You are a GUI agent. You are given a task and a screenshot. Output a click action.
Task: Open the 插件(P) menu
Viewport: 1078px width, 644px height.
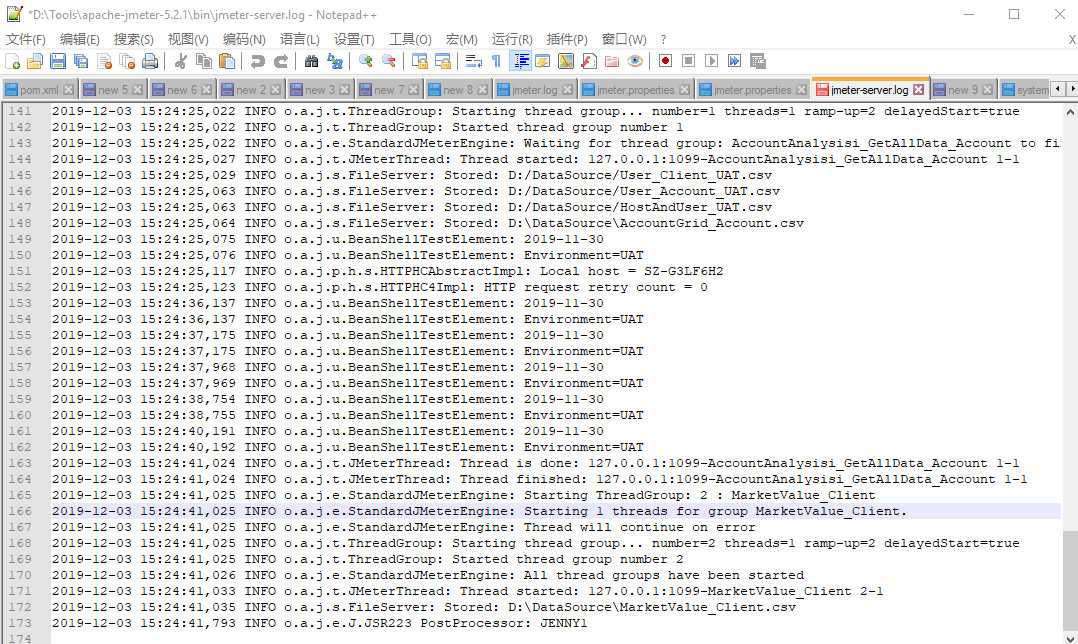(x=566, y=39)
